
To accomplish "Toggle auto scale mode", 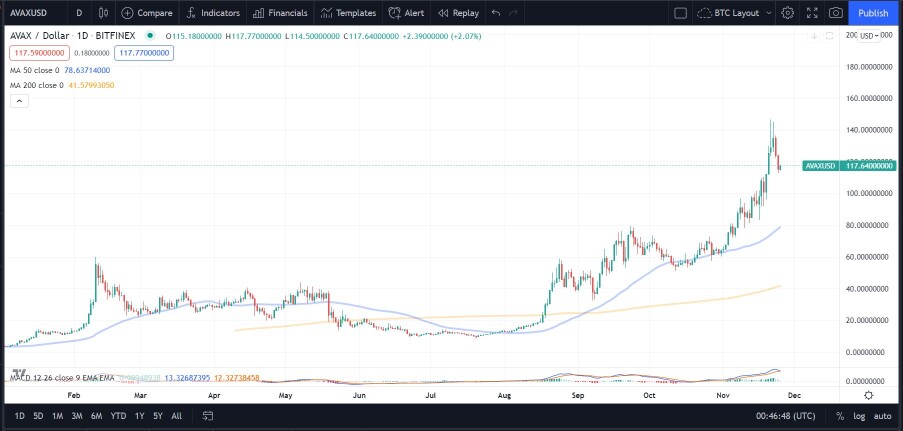I will [x=882, y=415].
